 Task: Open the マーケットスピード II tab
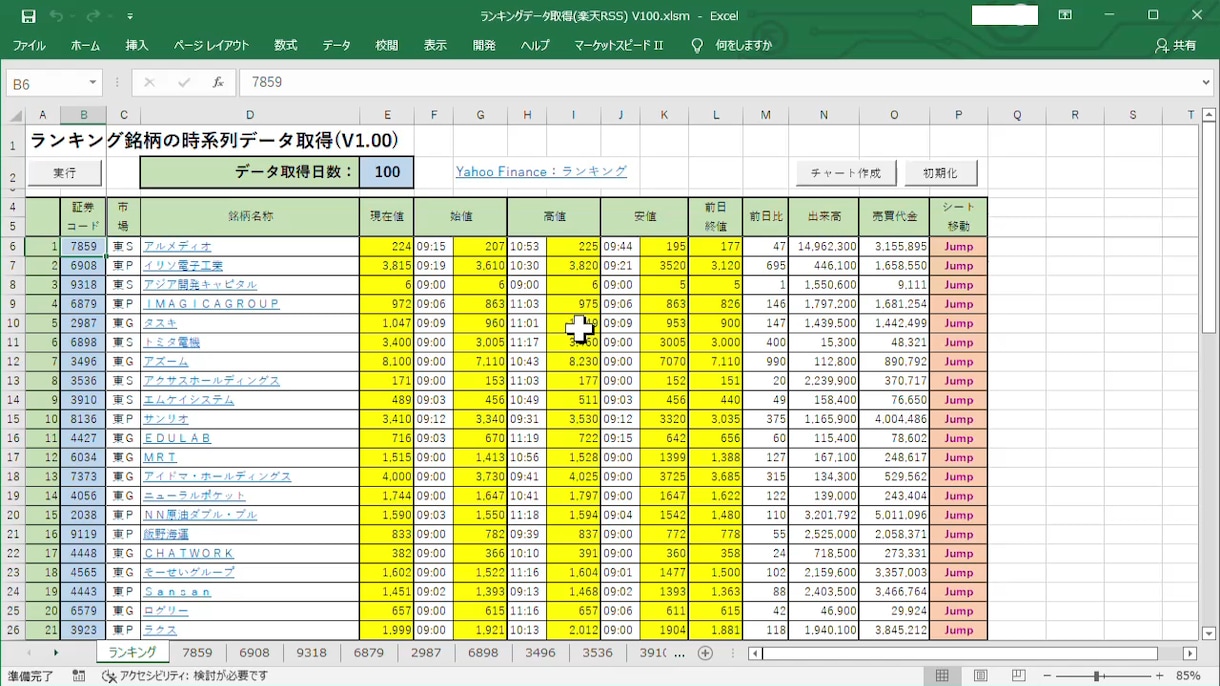[619, 46]
